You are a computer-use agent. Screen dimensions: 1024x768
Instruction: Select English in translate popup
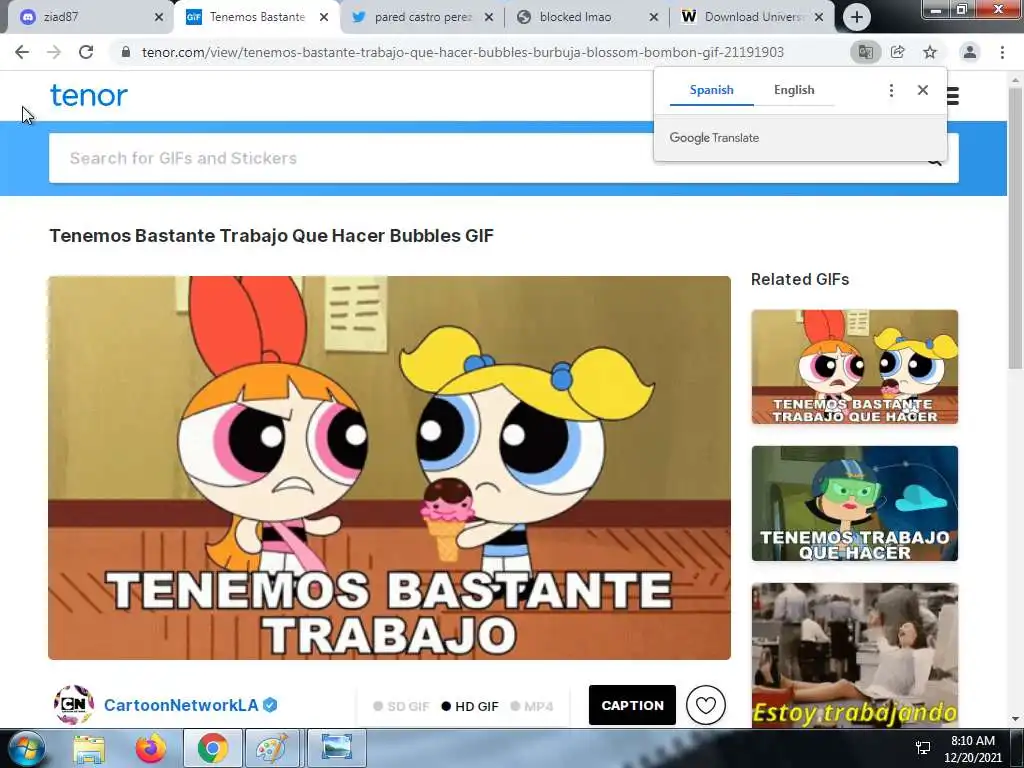(794, 90)
